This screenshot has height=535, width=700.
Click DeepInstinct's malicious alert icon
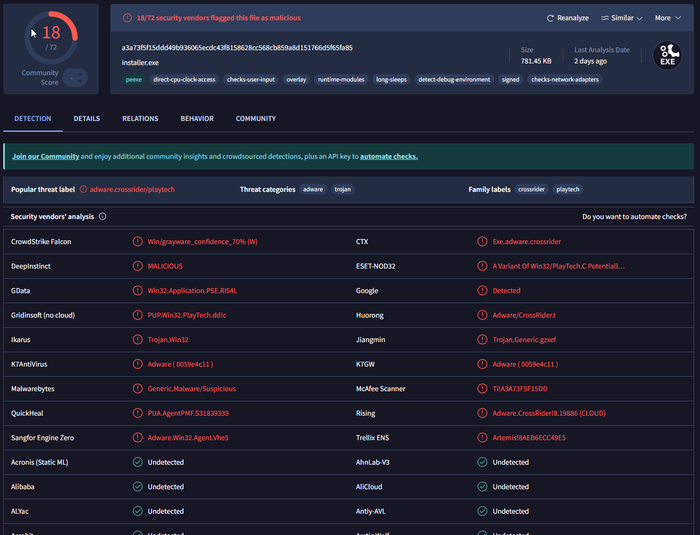coord(138,266)
